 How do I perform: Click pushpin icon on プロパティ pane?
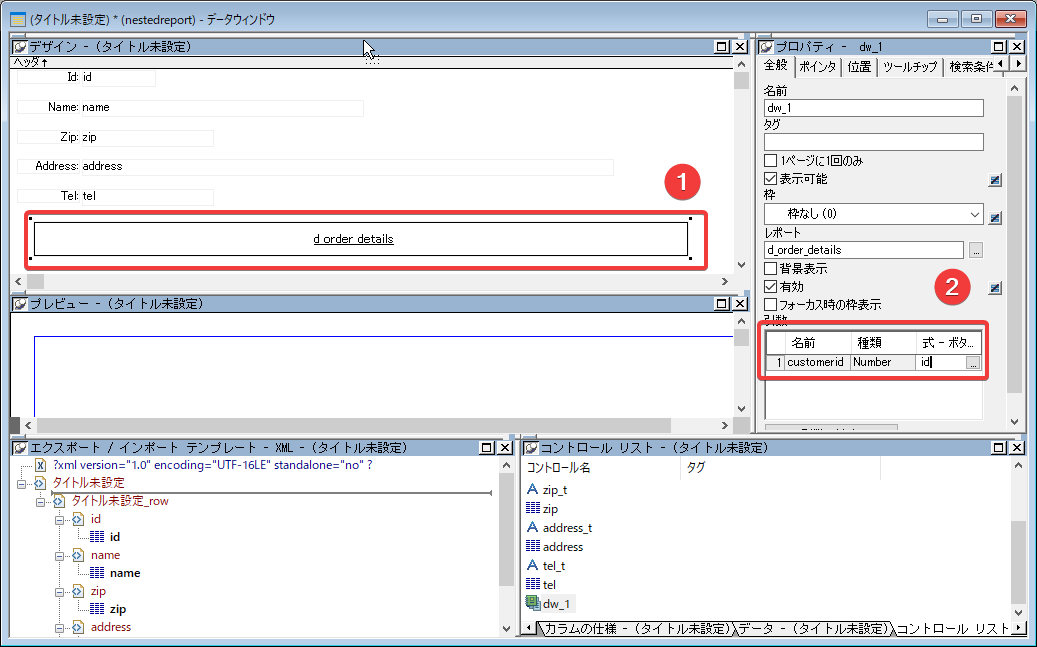tap(766, 47)
